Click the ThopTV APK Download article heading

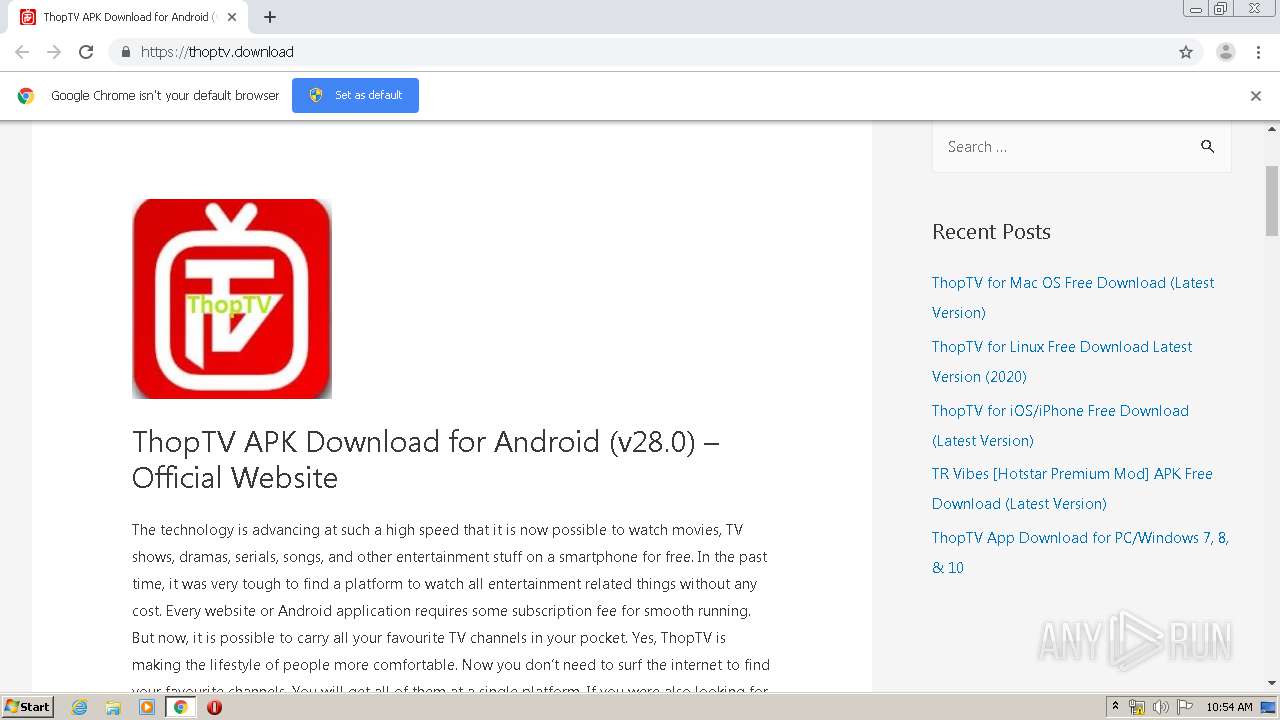click(x=426, y=459)
